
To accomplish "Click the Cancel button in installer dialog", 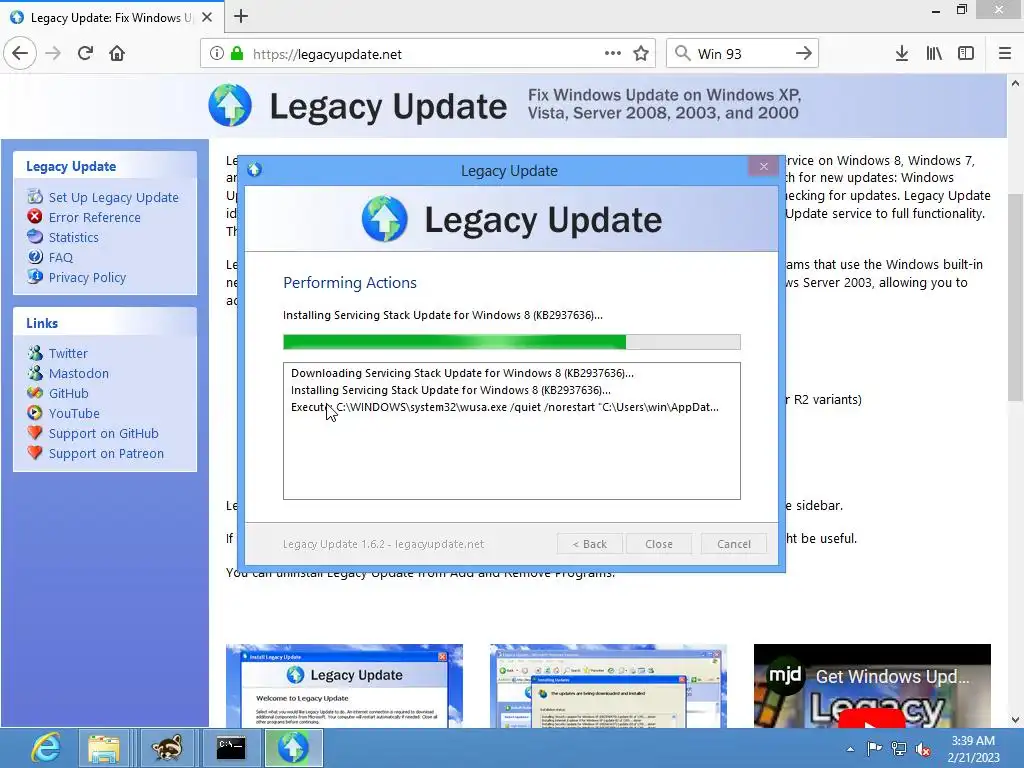I will click(734, 544).
